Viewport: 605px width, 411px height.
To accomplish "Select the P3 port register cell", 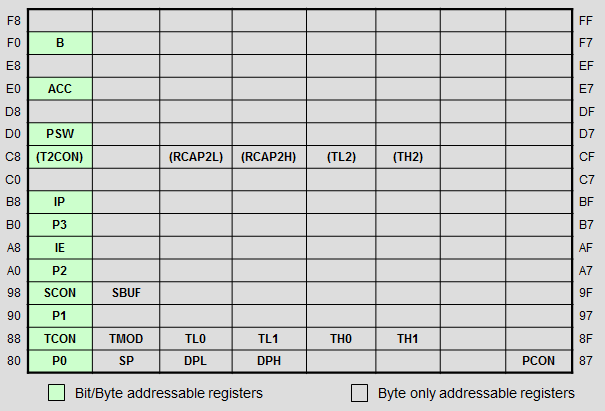I will [x=61, y=225].
